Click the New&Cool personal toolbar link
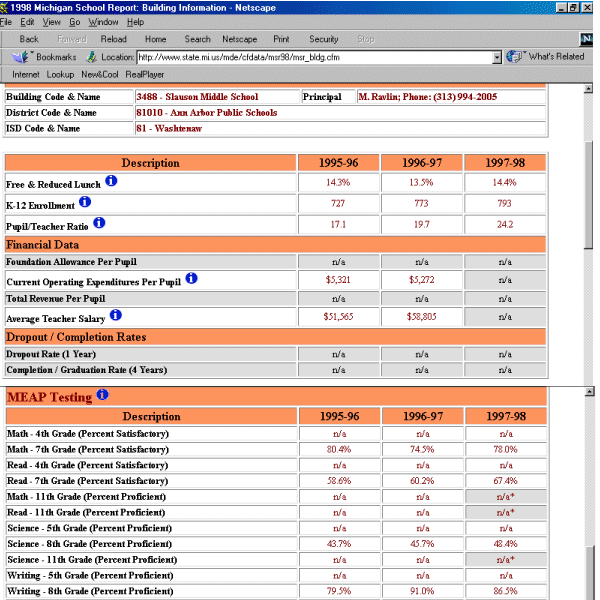This screenshot has height=600, width=600. click(x=99, y=74)
